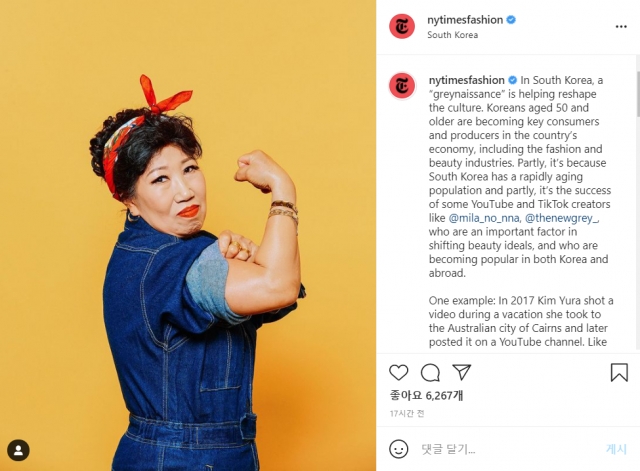Open @mila_no_nna mention link
640x471 pixels.
point(484,218)
